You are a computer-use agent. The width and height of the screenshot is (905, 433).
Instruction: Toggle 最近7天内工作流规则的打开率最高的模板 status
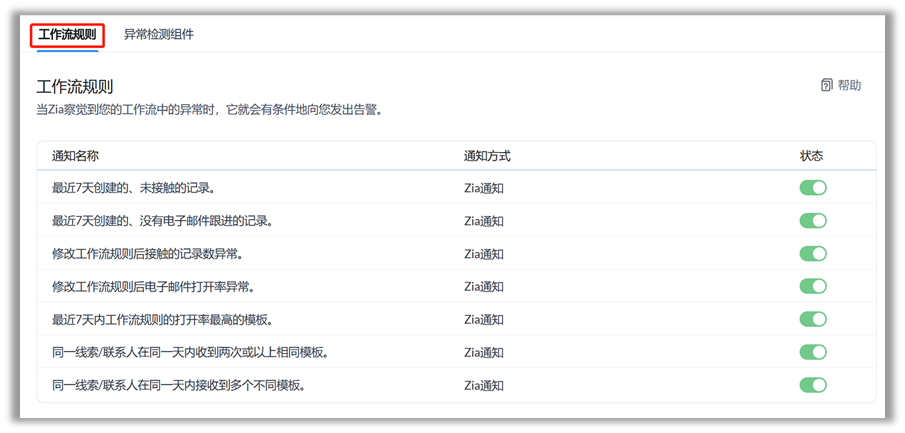[x=813, y=319]
